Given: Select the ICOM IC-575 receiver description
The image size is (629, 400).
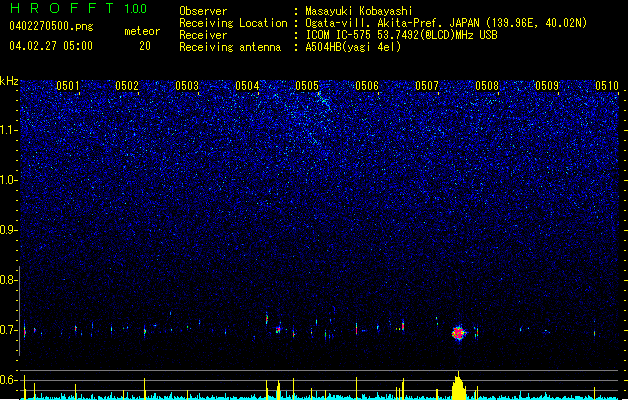Looking at the screenshot, I should 401,35.
